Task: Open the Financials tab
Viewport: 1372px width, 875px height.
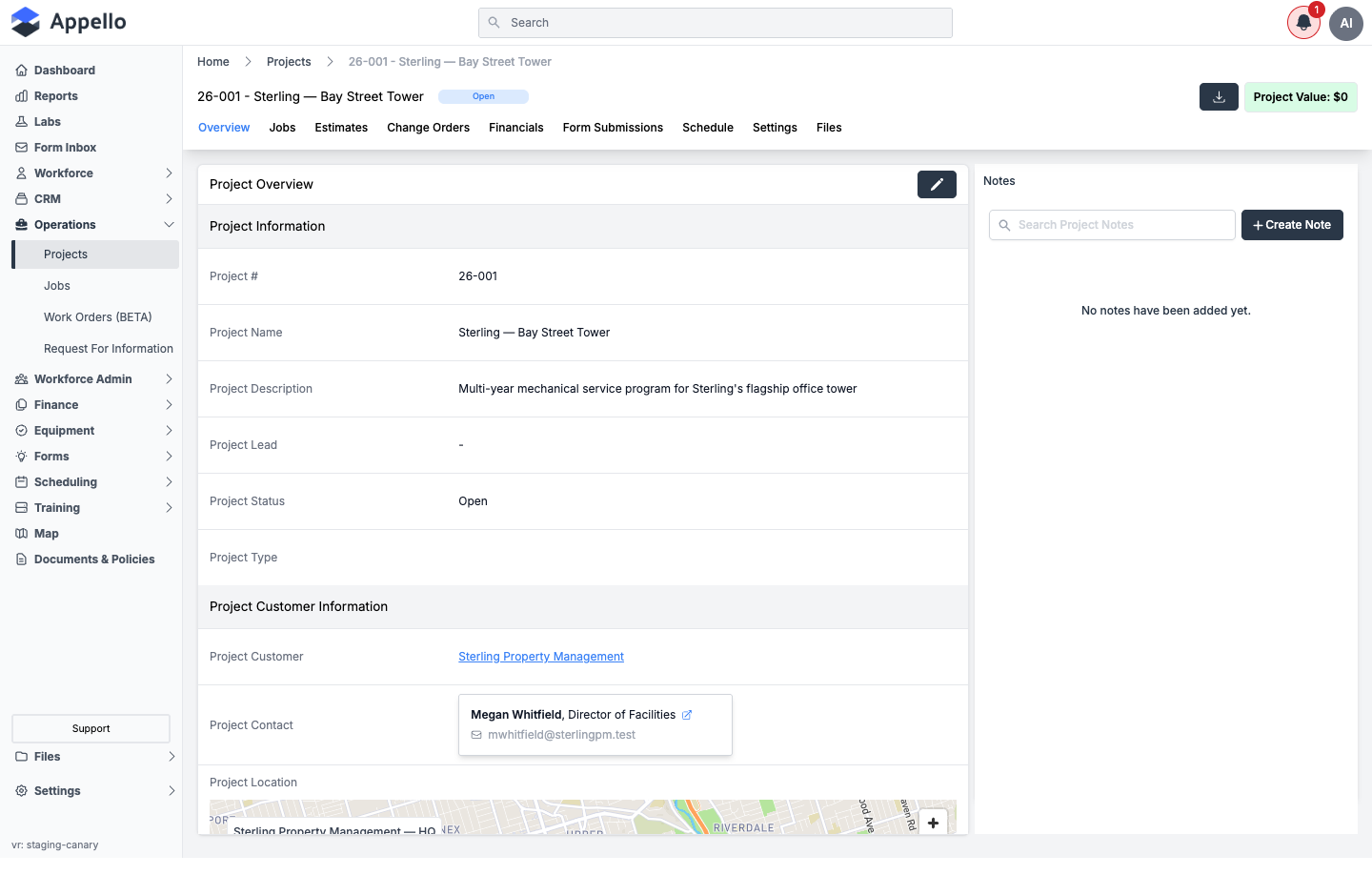Action: pos(516,128)
